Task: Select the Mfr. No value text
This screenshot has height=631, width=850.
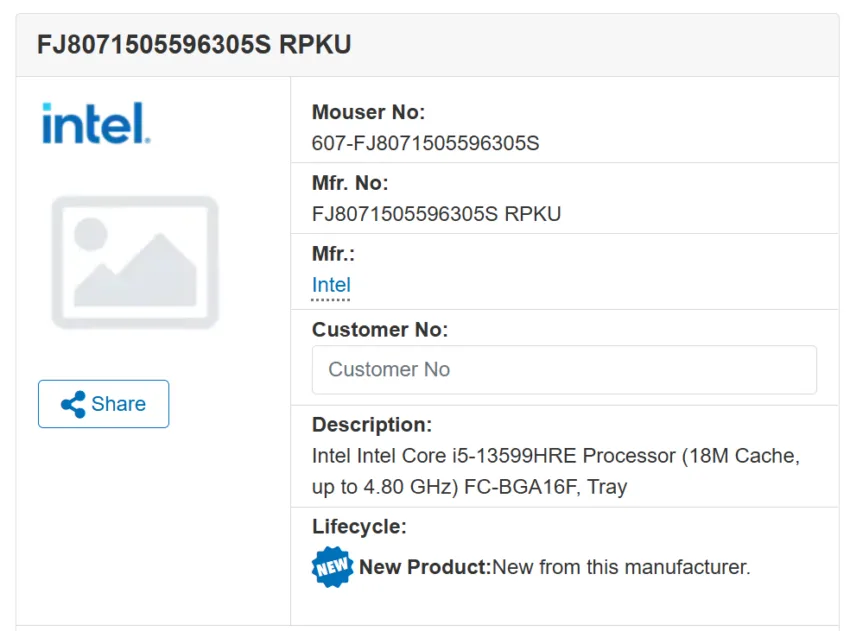Action: pyautogui.click(x=436, y=214)
